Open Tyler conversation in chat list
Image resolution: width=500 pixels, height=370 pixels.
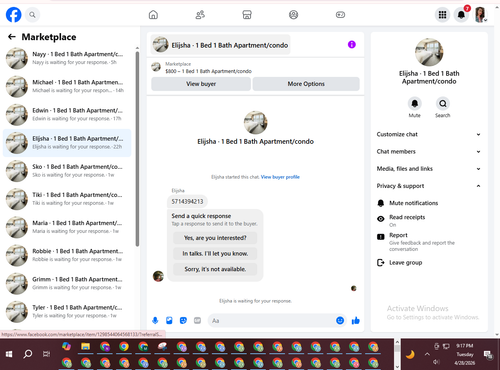point(67,312)
